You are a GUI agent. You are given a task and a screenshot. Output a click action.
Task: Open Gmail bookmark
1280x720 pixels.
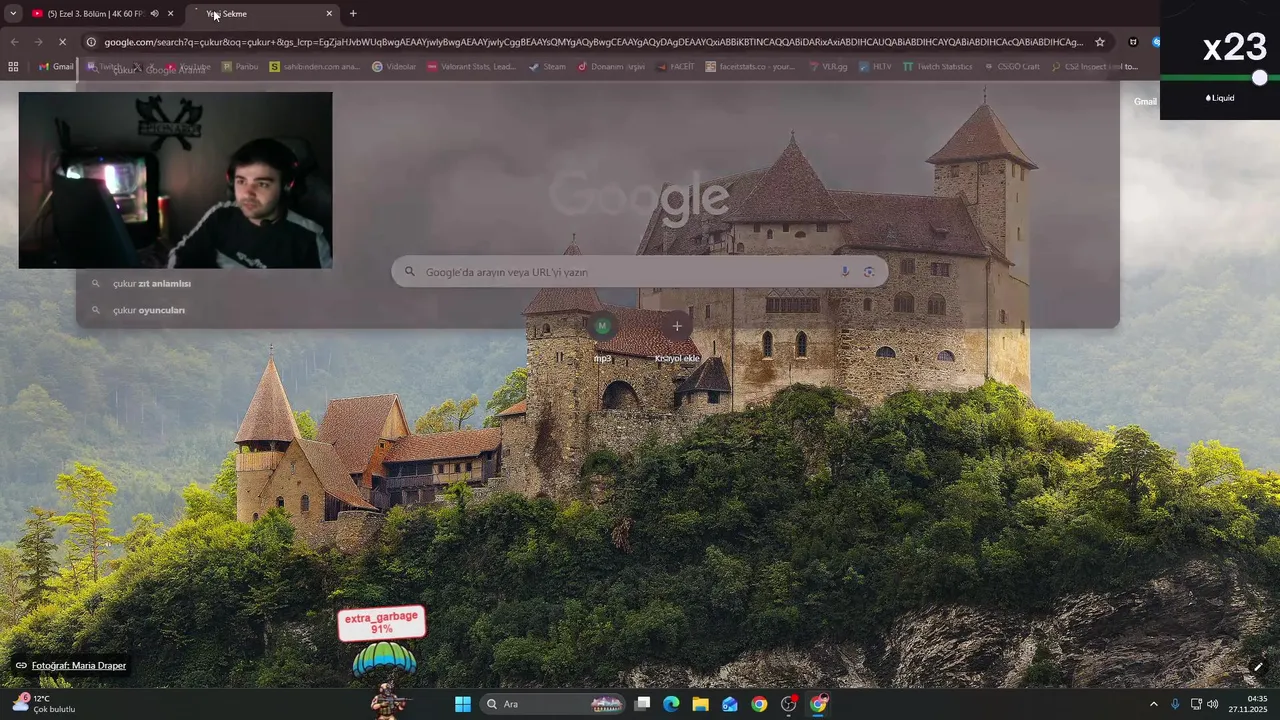pyautogui.click(x=56, y=67)
